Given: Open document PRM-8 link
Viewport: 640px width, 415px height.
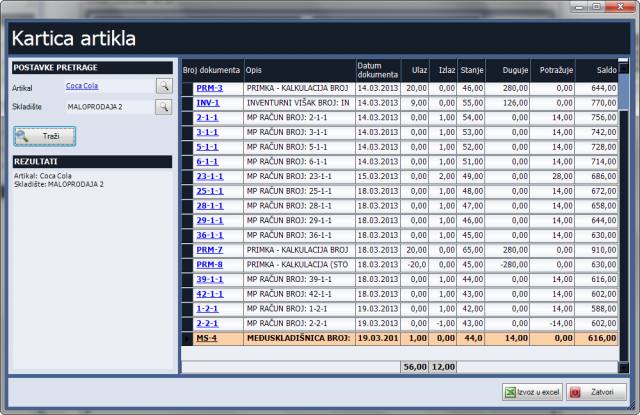Looking at the screenshot, I should click(209, 265).
